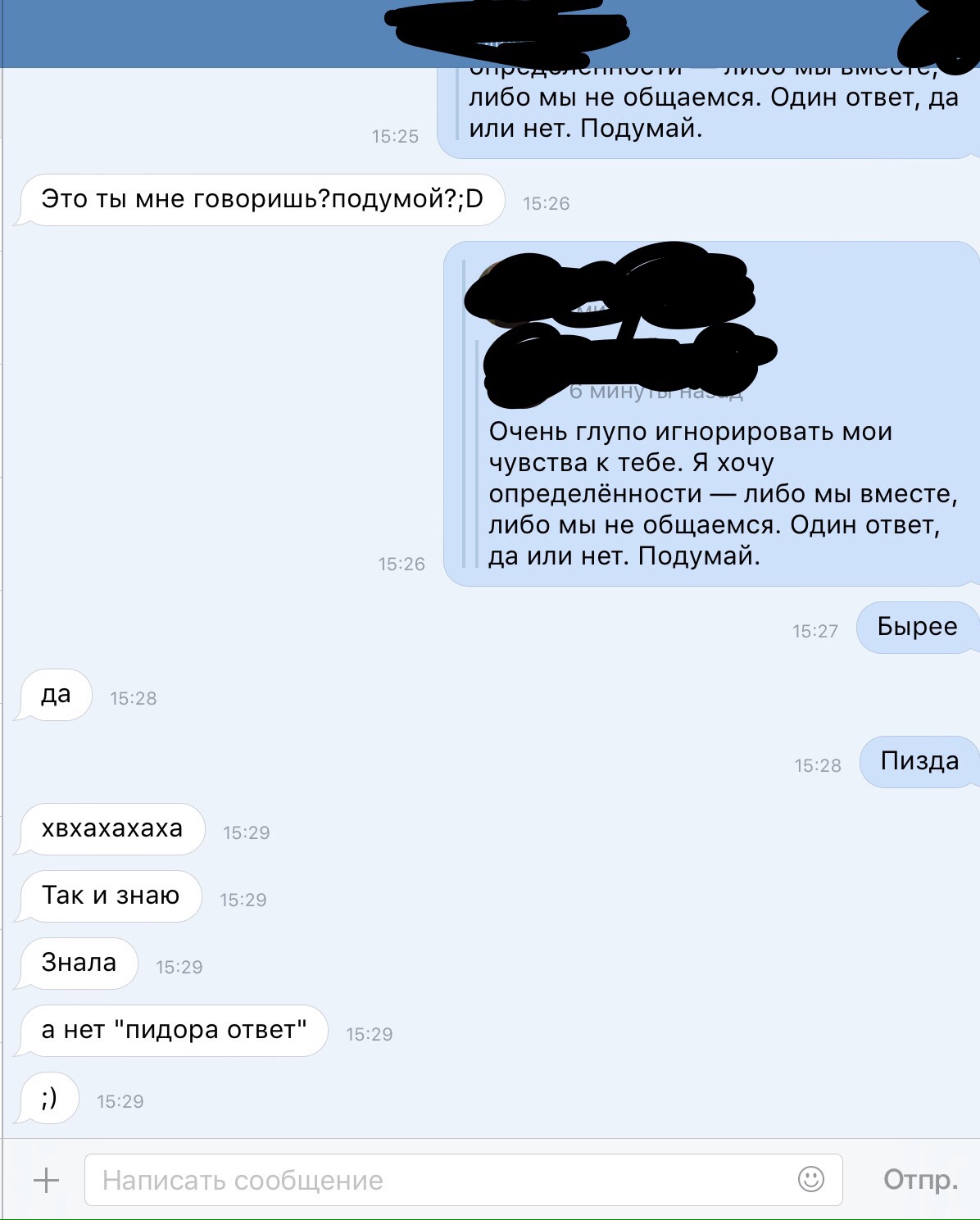Open the emoji smiley picker
The width and height of the screenshot is (980, 1220).
811,1179
